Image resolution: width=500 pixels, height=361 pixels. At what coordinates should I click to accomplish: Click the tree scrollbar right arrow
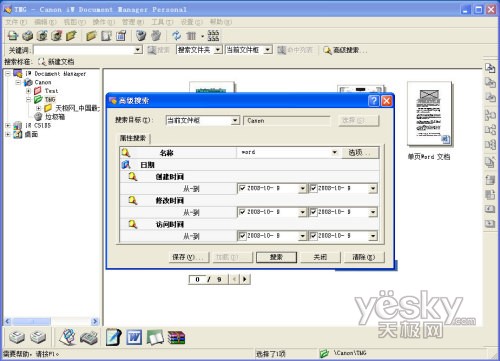pos(95,321)
